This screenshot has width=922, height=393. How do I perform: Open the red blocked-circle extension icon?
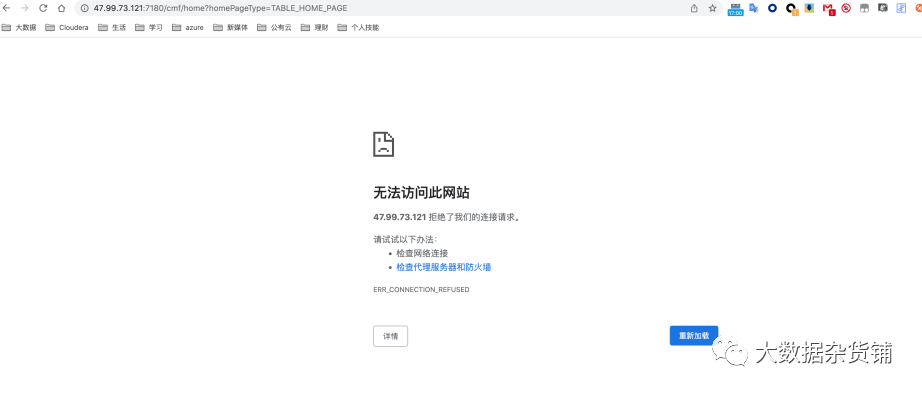point(846,8)
